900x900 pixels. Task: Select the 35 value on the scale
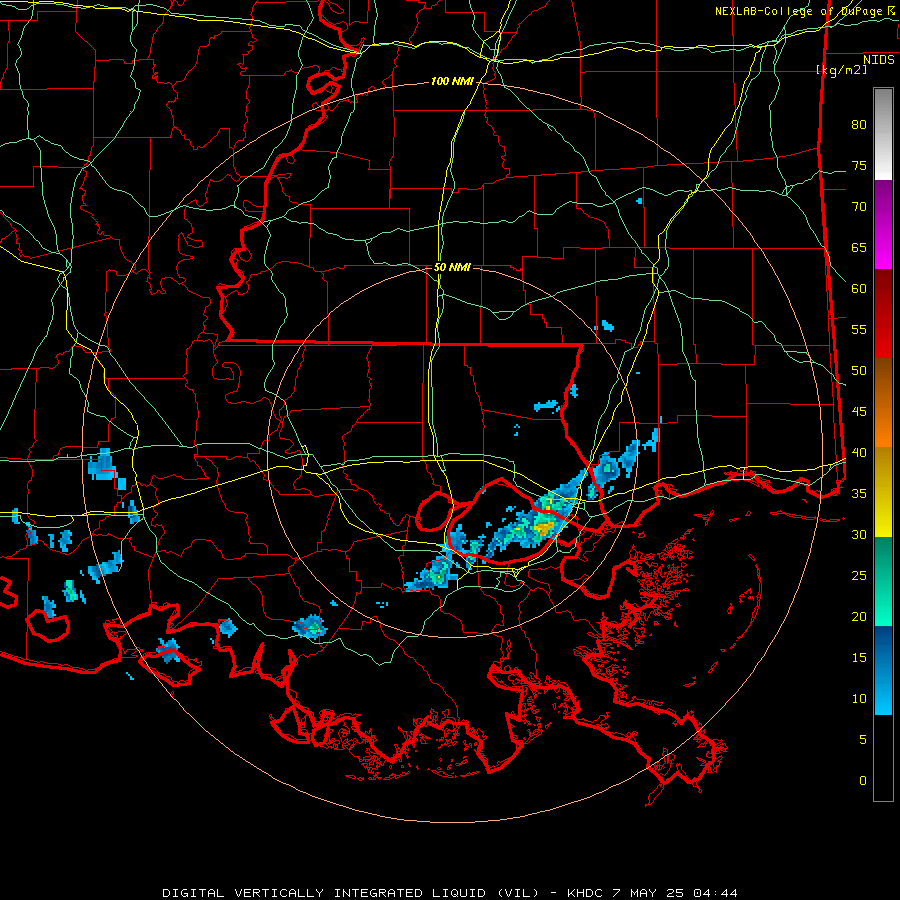point(859,494)
